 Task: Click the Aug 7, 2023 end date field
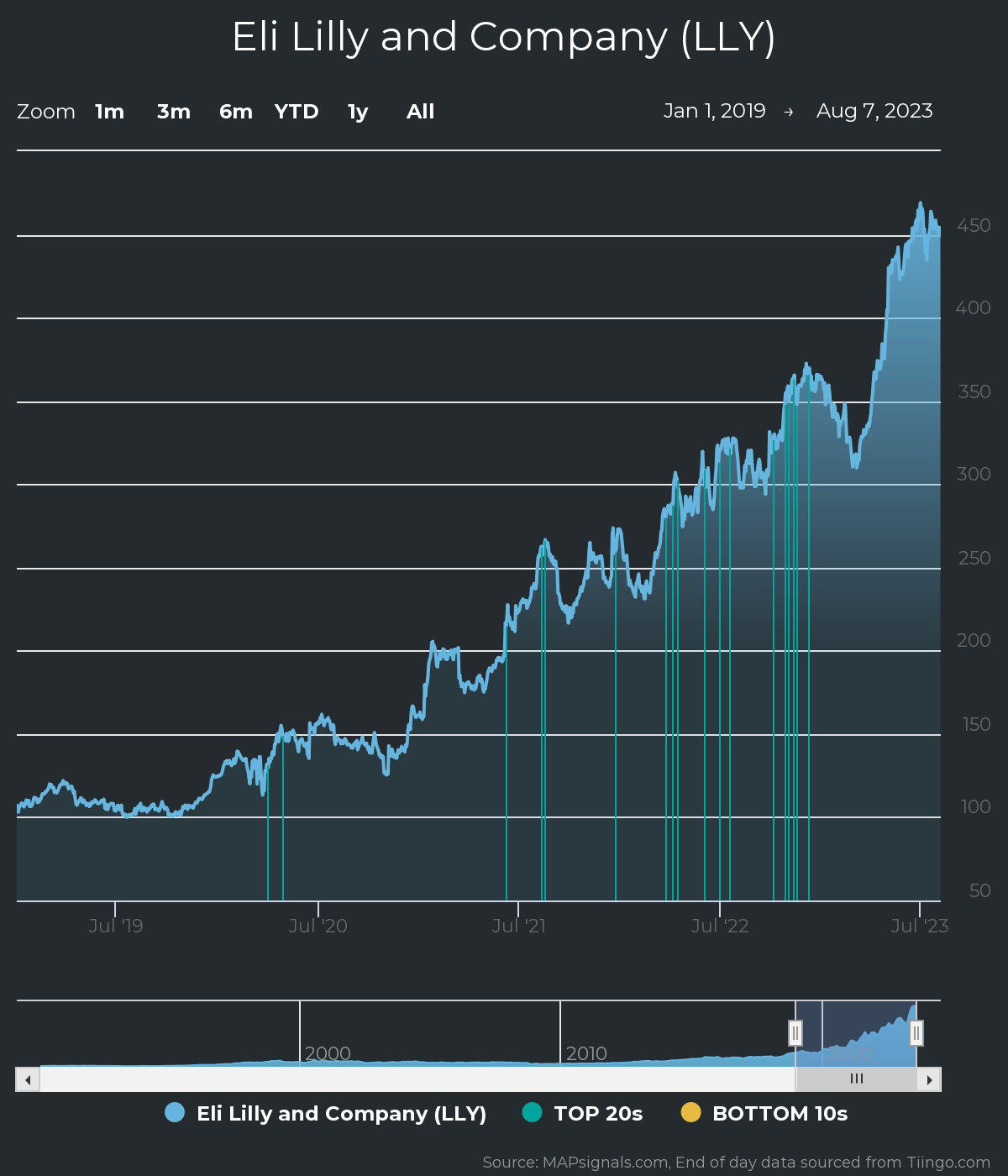(x=874, y=110)
